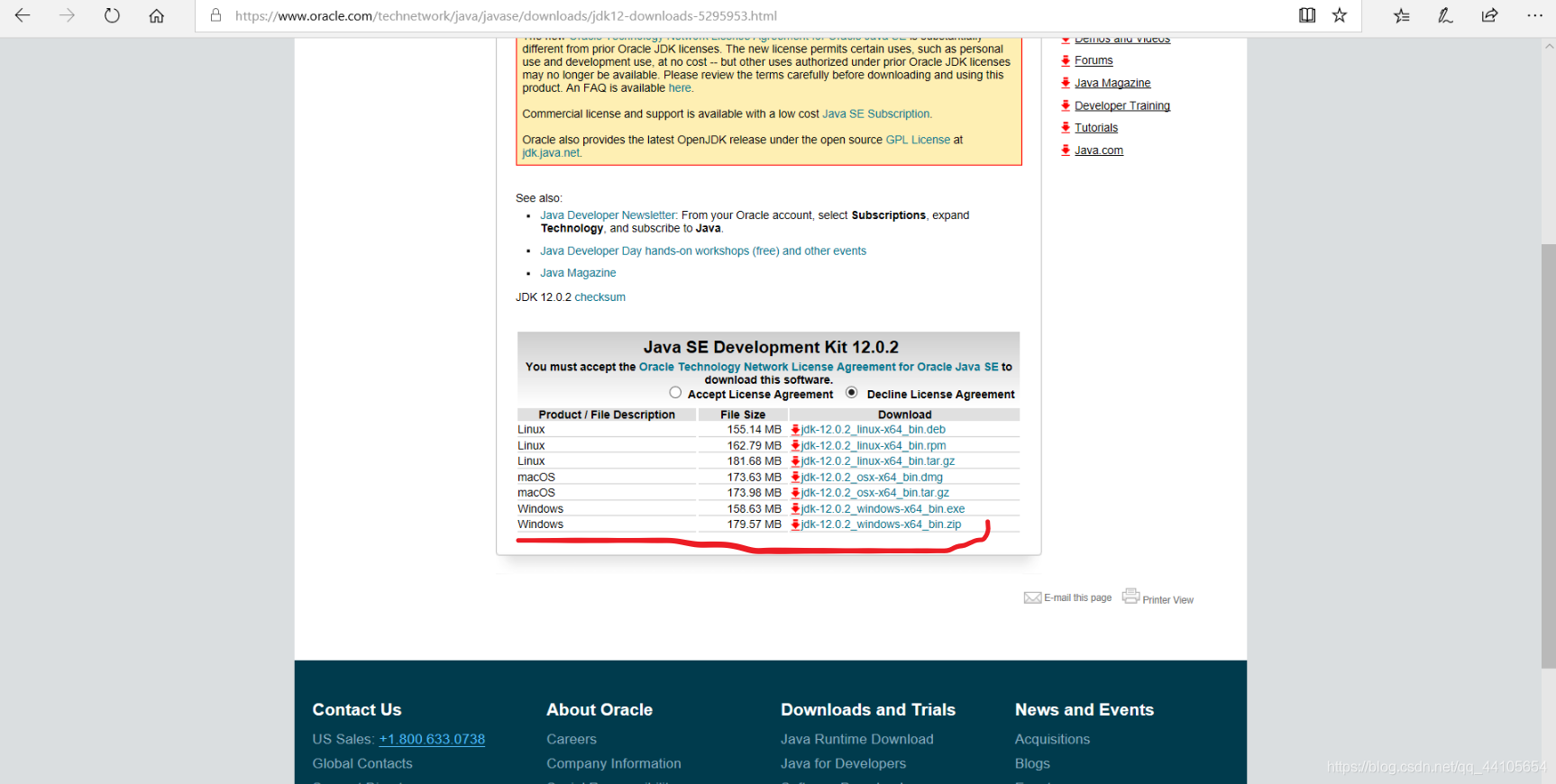1556x784 pixels.
Task: Open the FAQ 'here' link
Action: click(680, 88)
